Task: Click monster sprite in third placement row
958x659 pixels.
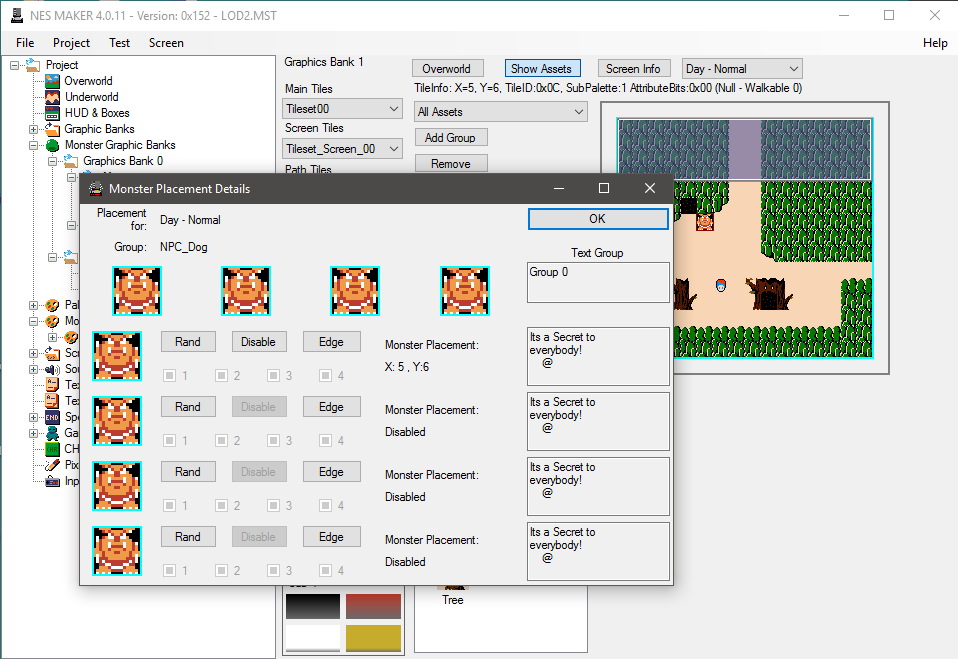Action: (117, 486)
